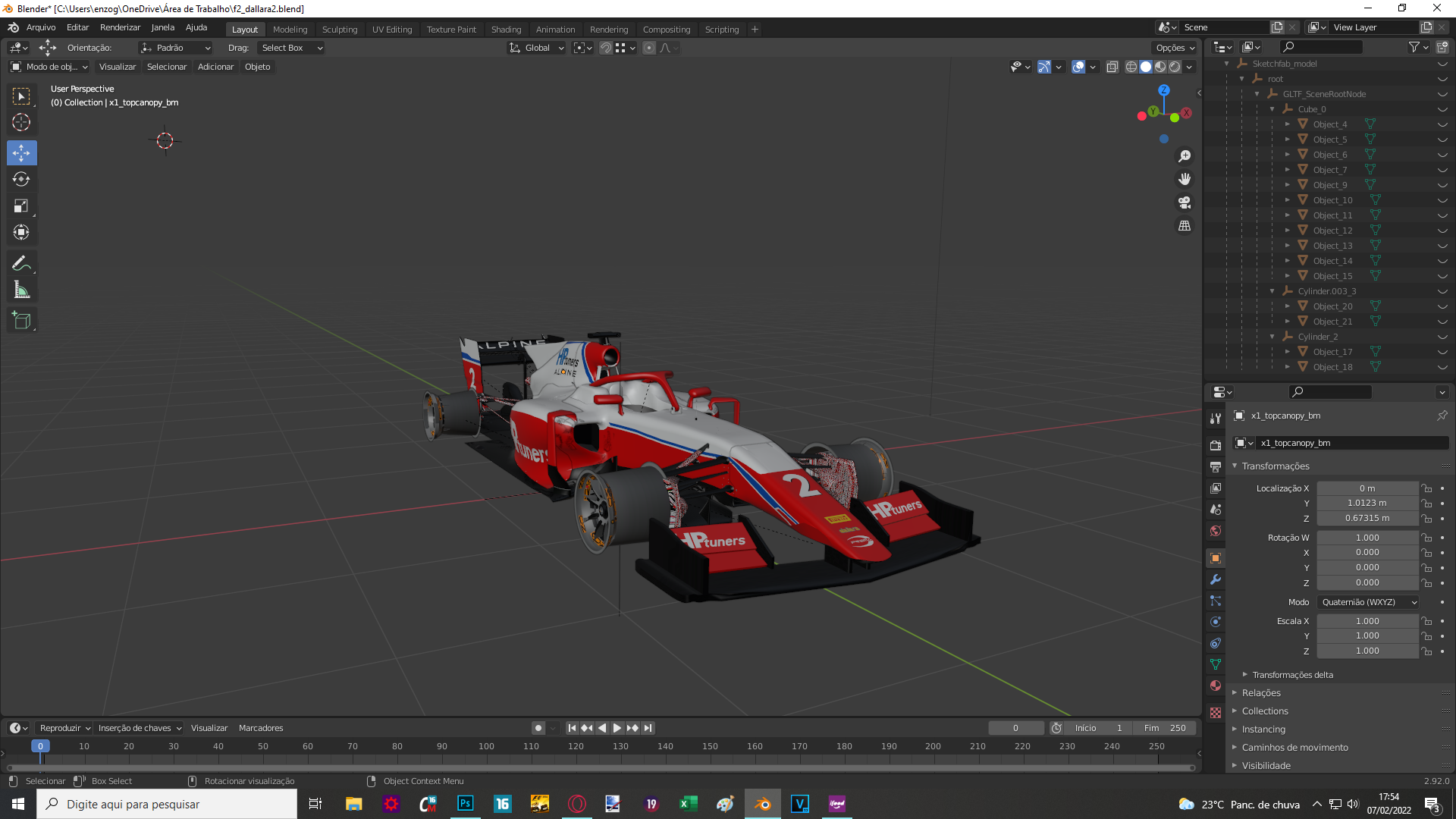The width and height of the screenshot is (1456, 819).
Task: Open the Adicionar menu
Action: tap(215, 67)
